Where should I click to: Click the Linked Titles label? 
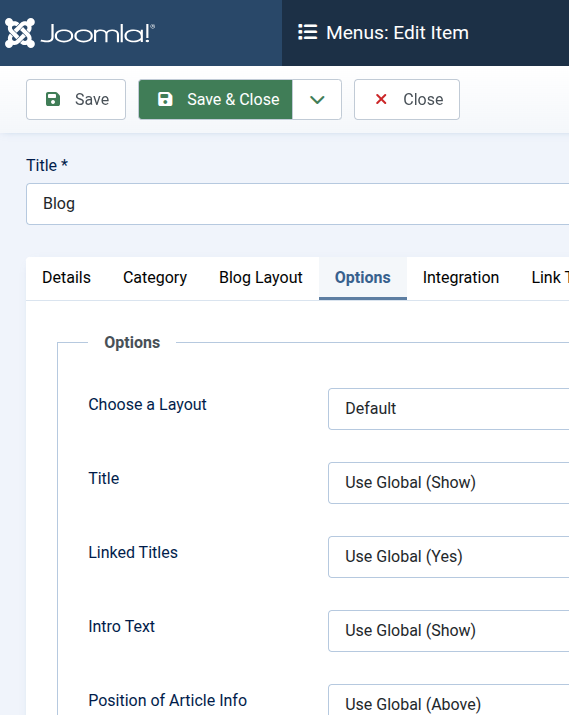pyautogui.click(x=133, y=552)
